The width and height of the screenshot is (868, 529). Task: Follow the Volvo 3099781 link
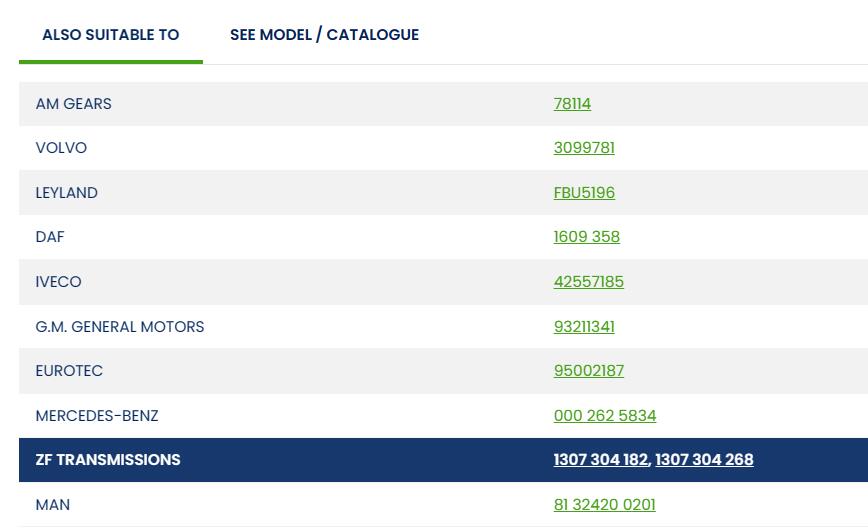pos(584,148)
